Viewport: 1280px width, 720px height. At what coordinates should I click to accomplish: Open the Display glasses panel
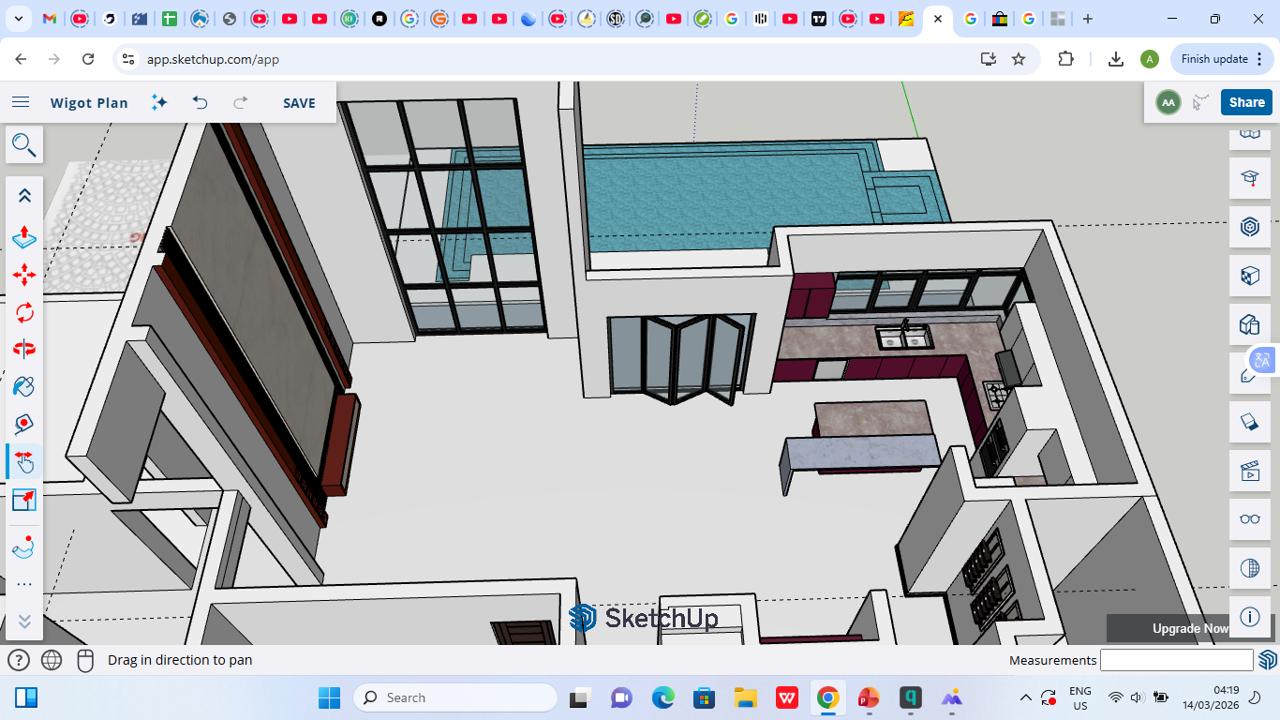[x=1249, y=519]
